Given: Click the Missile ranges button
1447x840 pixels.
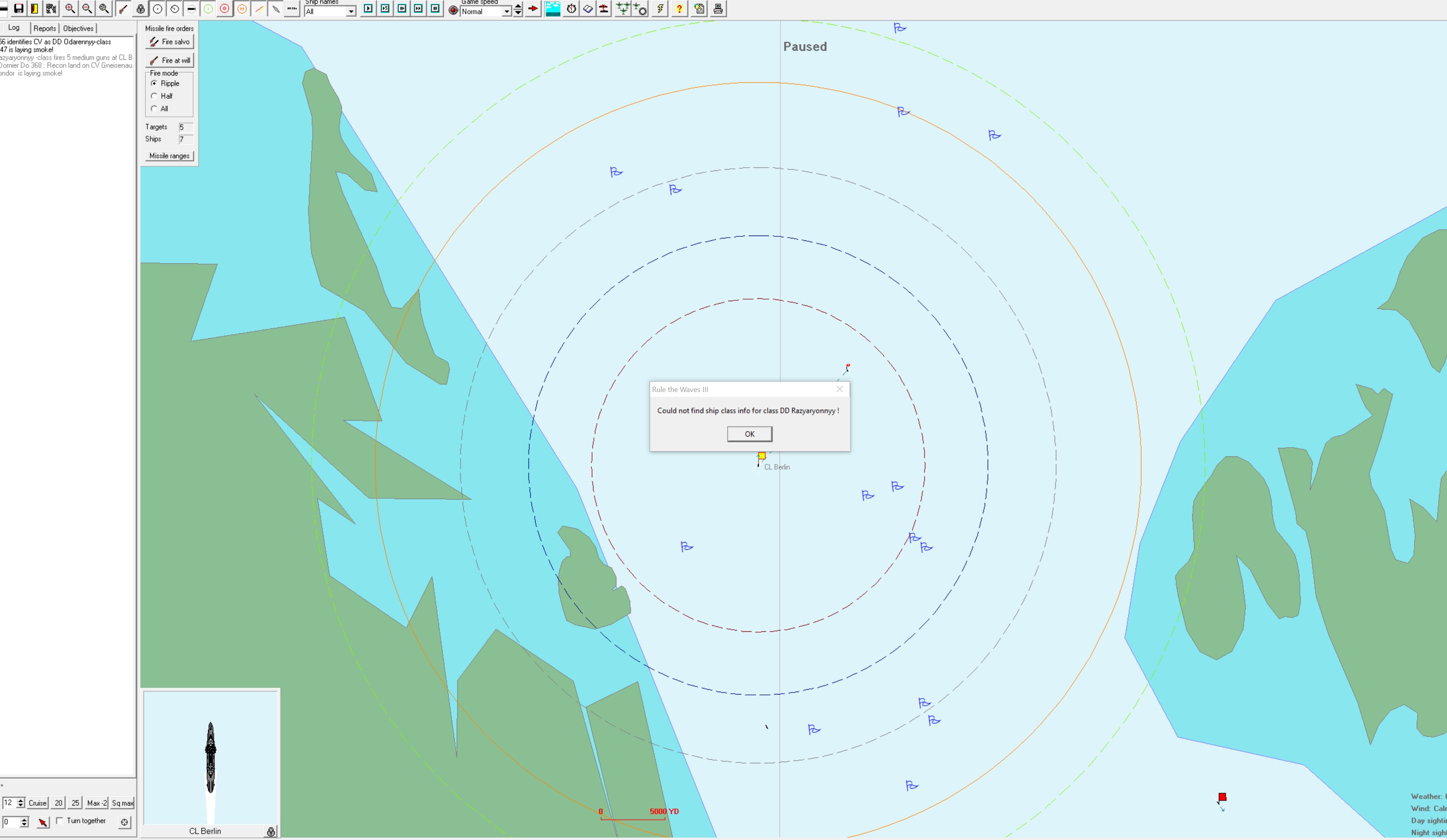Looking at the screenshot, I should click(x=169, y=156).
